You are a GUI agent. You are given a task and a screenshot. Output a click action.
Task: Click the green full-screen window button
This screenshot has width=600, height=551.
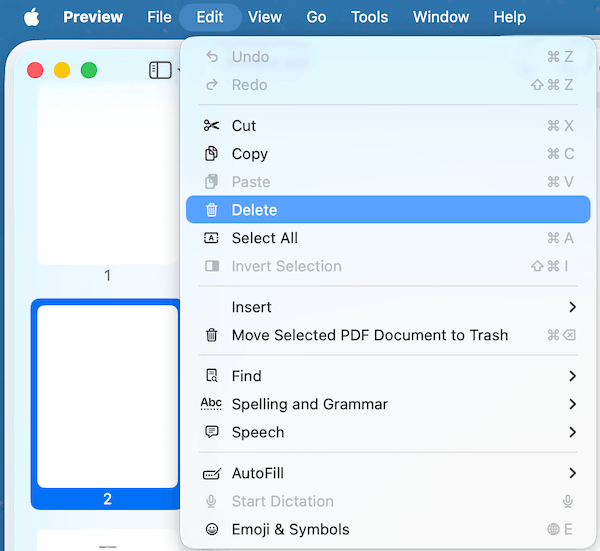89,70
